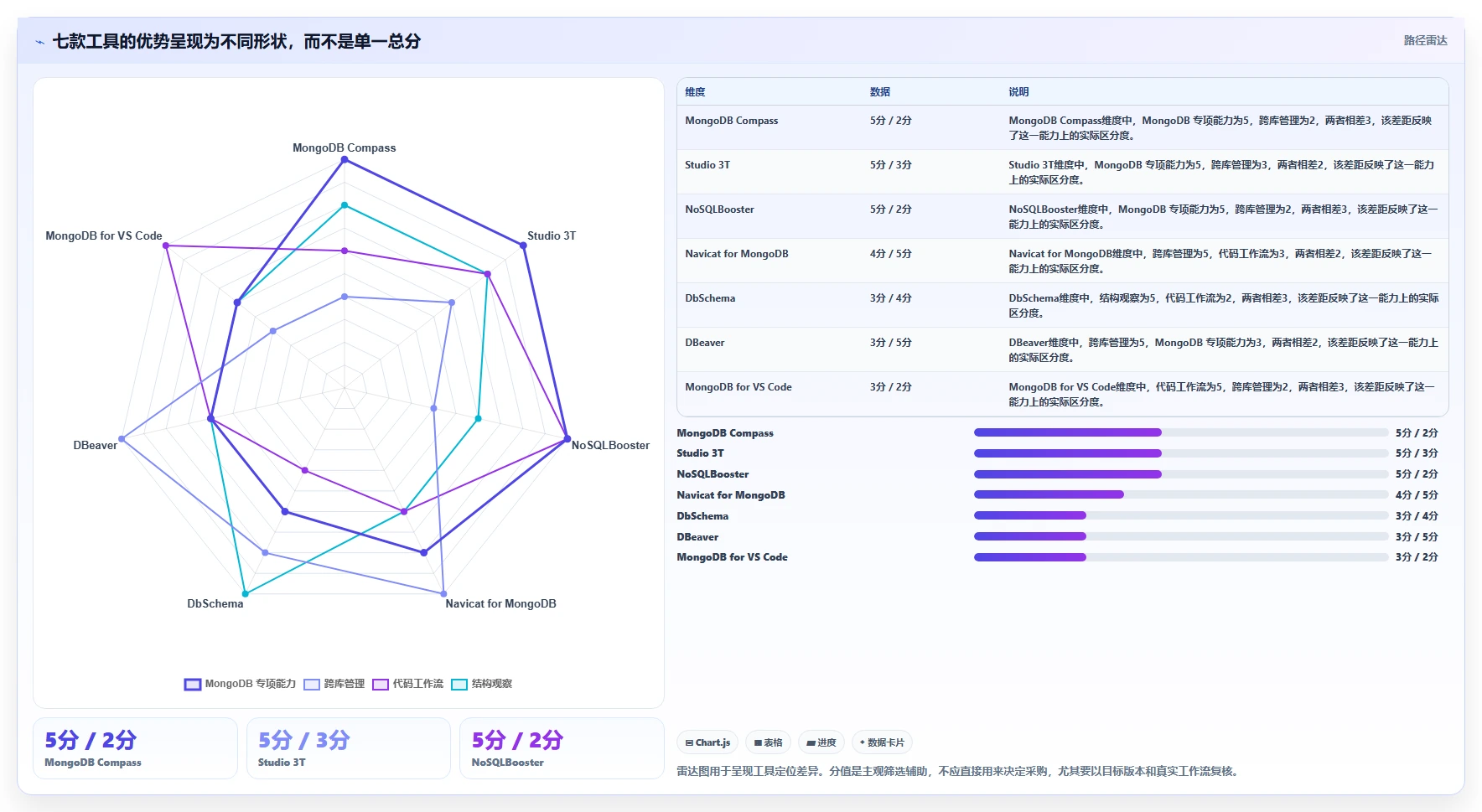Toggle 代码工作流 dataset in the chart legend
The height and width of the screenshot is (812, 1482).
tap(408, 684)
